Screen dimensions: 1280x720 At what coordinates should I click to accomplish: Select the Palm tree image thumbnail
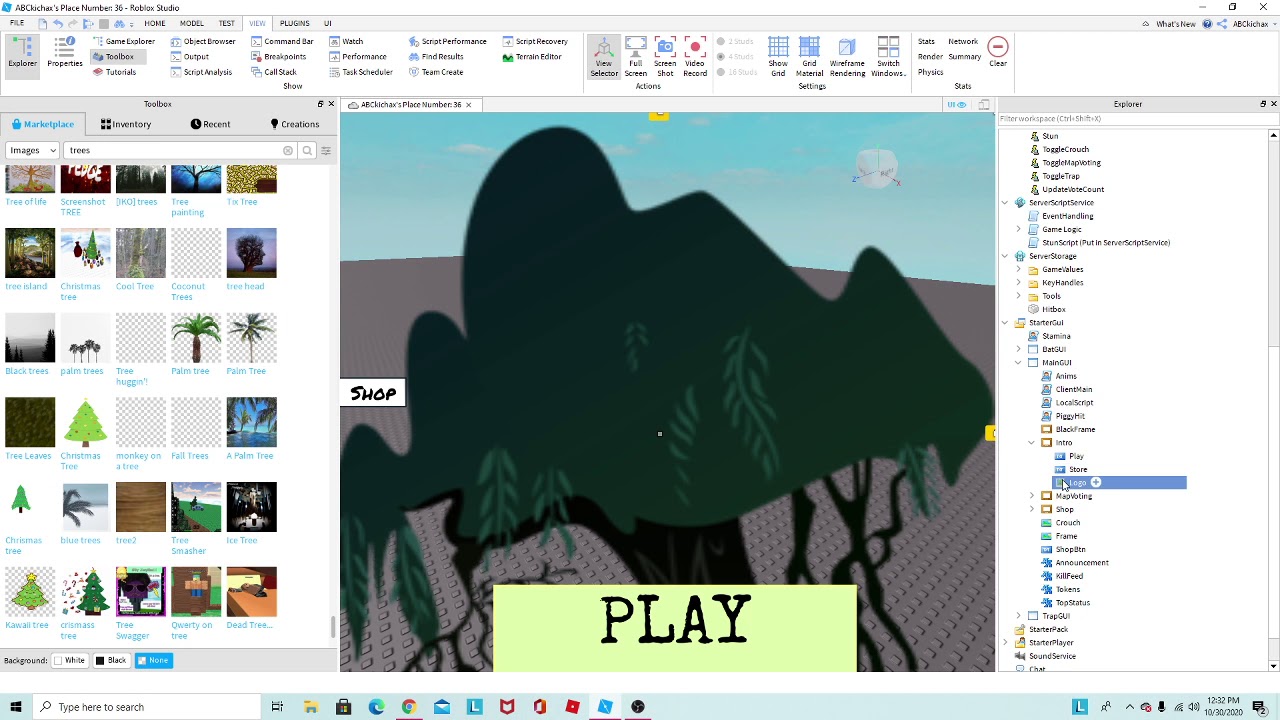click(x=196, y=338)
